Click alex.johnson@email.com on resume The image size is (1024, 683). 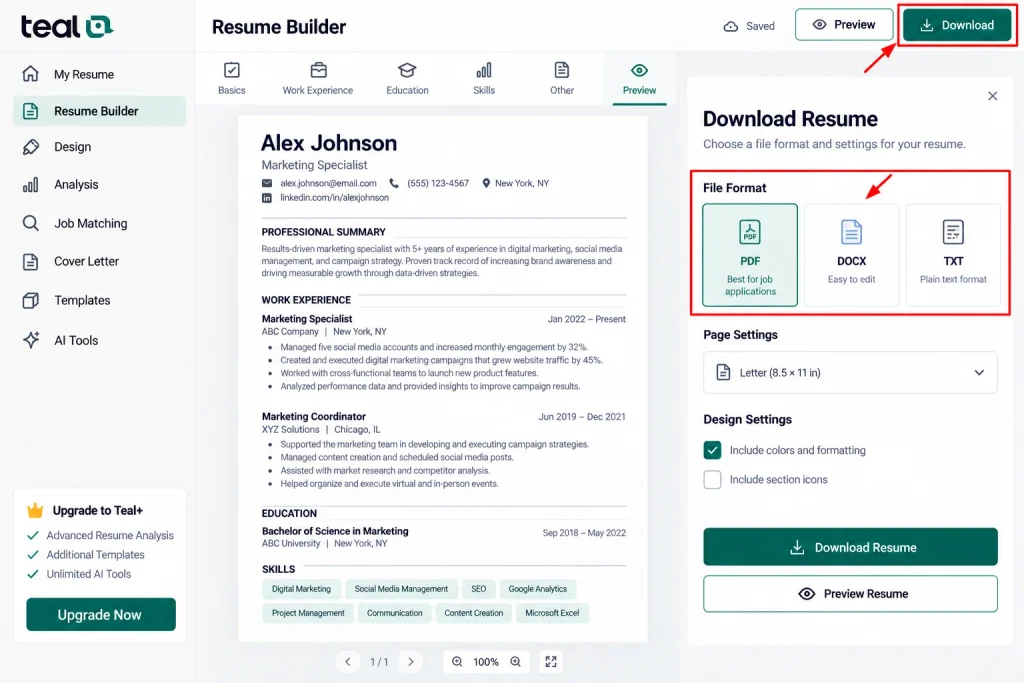tap(328, 183)
